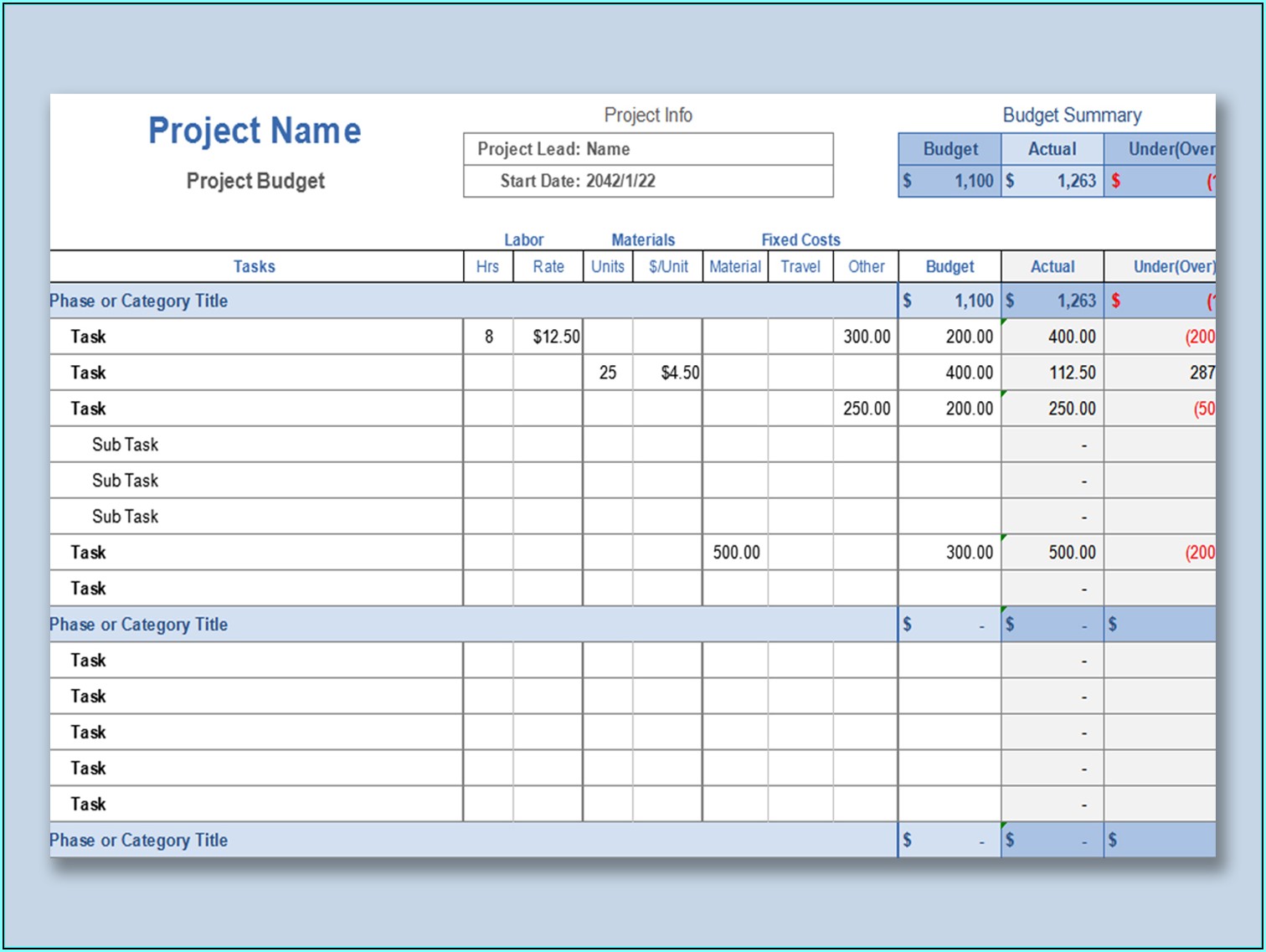1266x952 pixels.
Task: Select the Units cell containing 25
Action: [x=607, y=372]
